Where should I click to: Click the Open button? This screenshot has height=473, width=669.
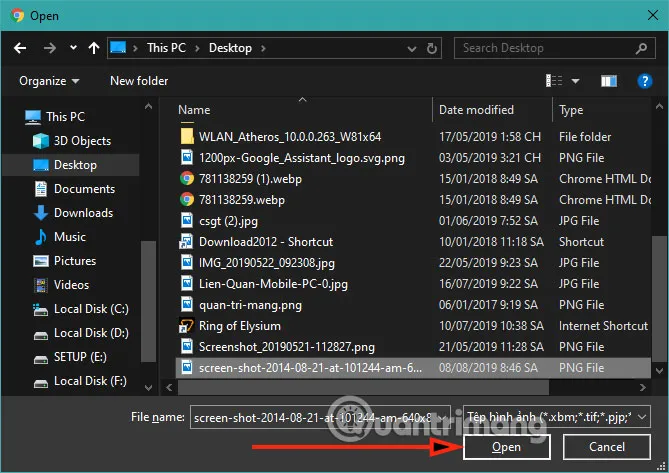point(506,446)
